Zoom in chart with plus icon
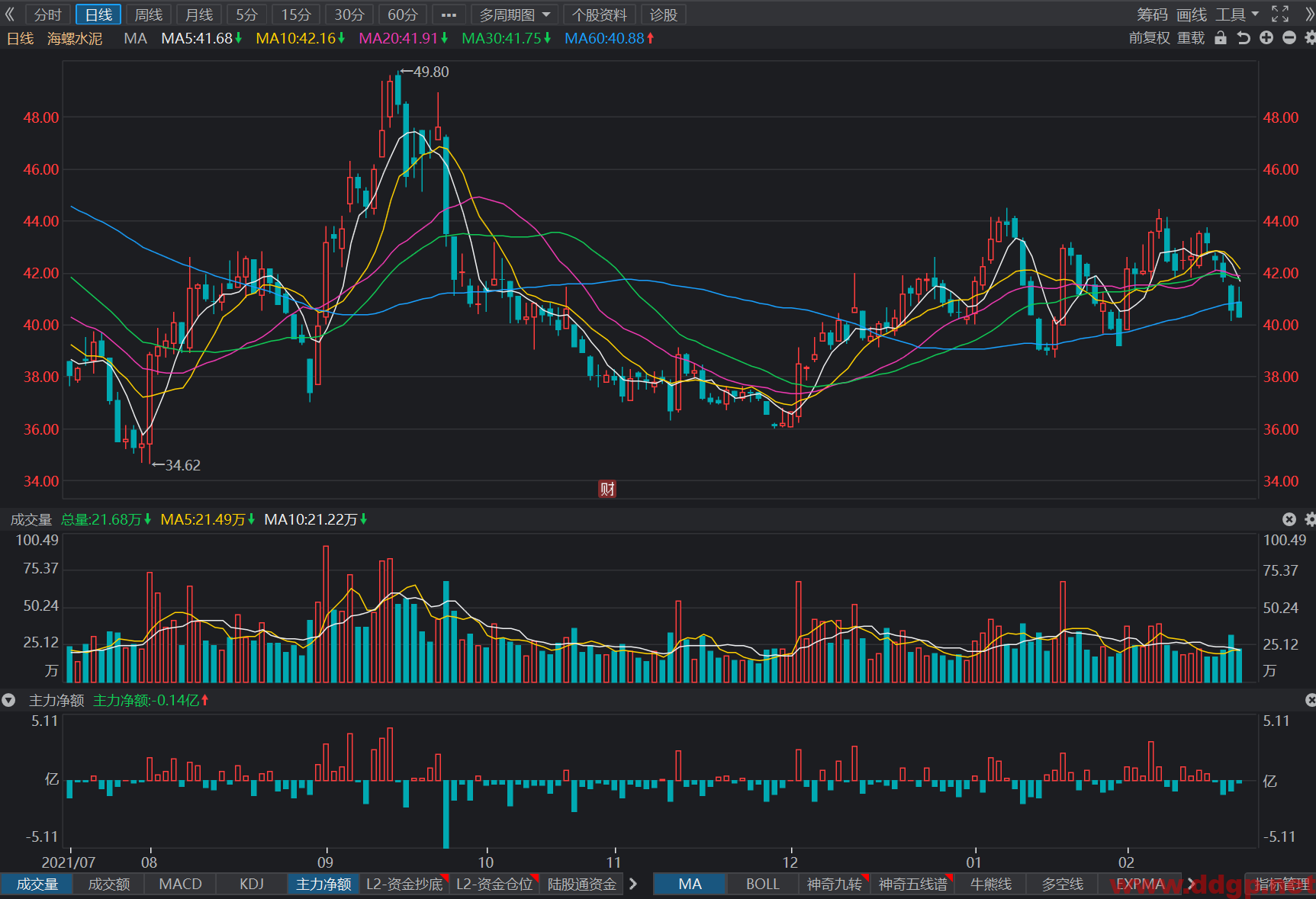 click(1266, 38)
